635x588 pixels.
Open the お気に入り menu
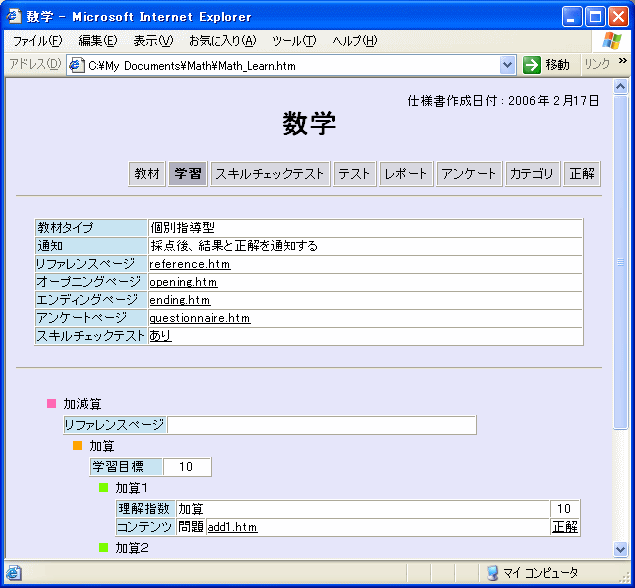coord(222,40)
